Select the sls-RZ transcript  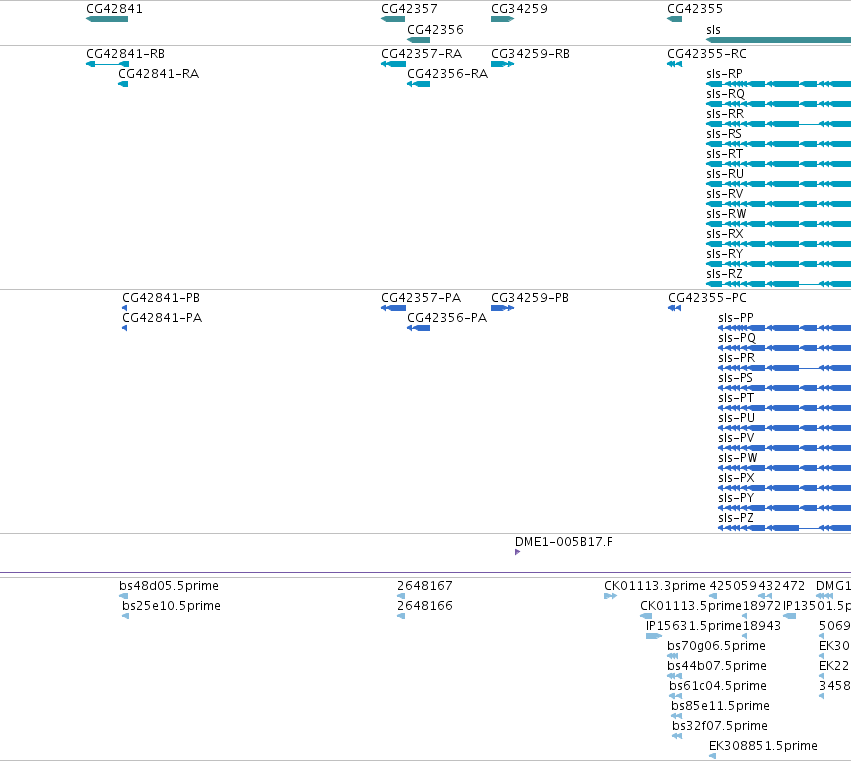click(778, 284)
